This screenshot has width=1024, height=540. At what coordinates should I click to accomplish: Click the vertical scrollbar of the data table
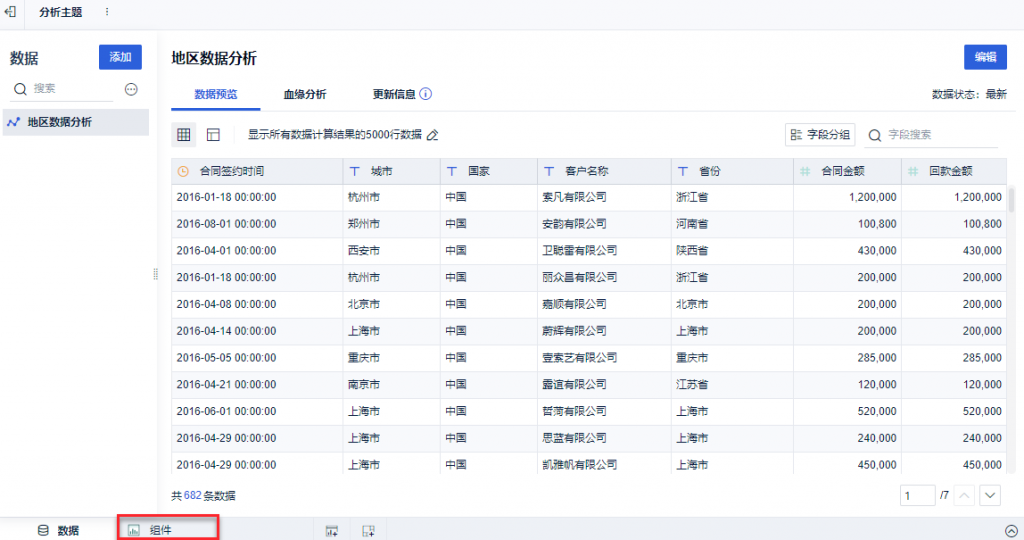point(1012,199)
